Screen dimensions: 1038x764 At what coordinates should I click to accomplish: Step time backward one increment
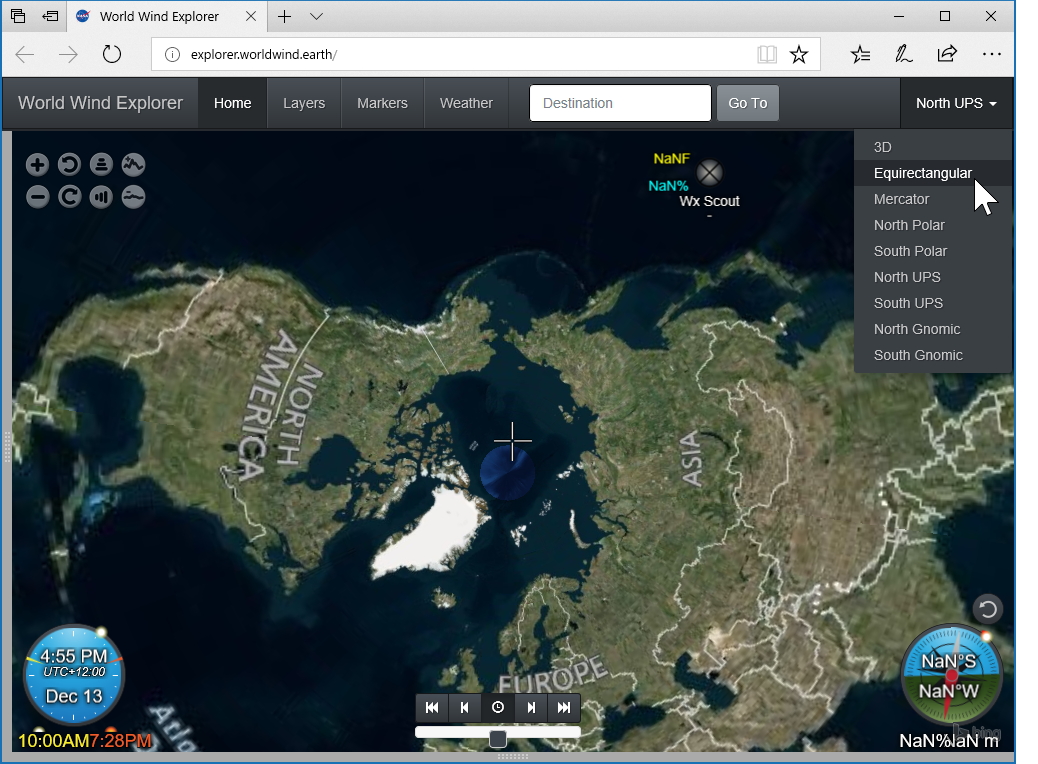(x=465, y=708)
